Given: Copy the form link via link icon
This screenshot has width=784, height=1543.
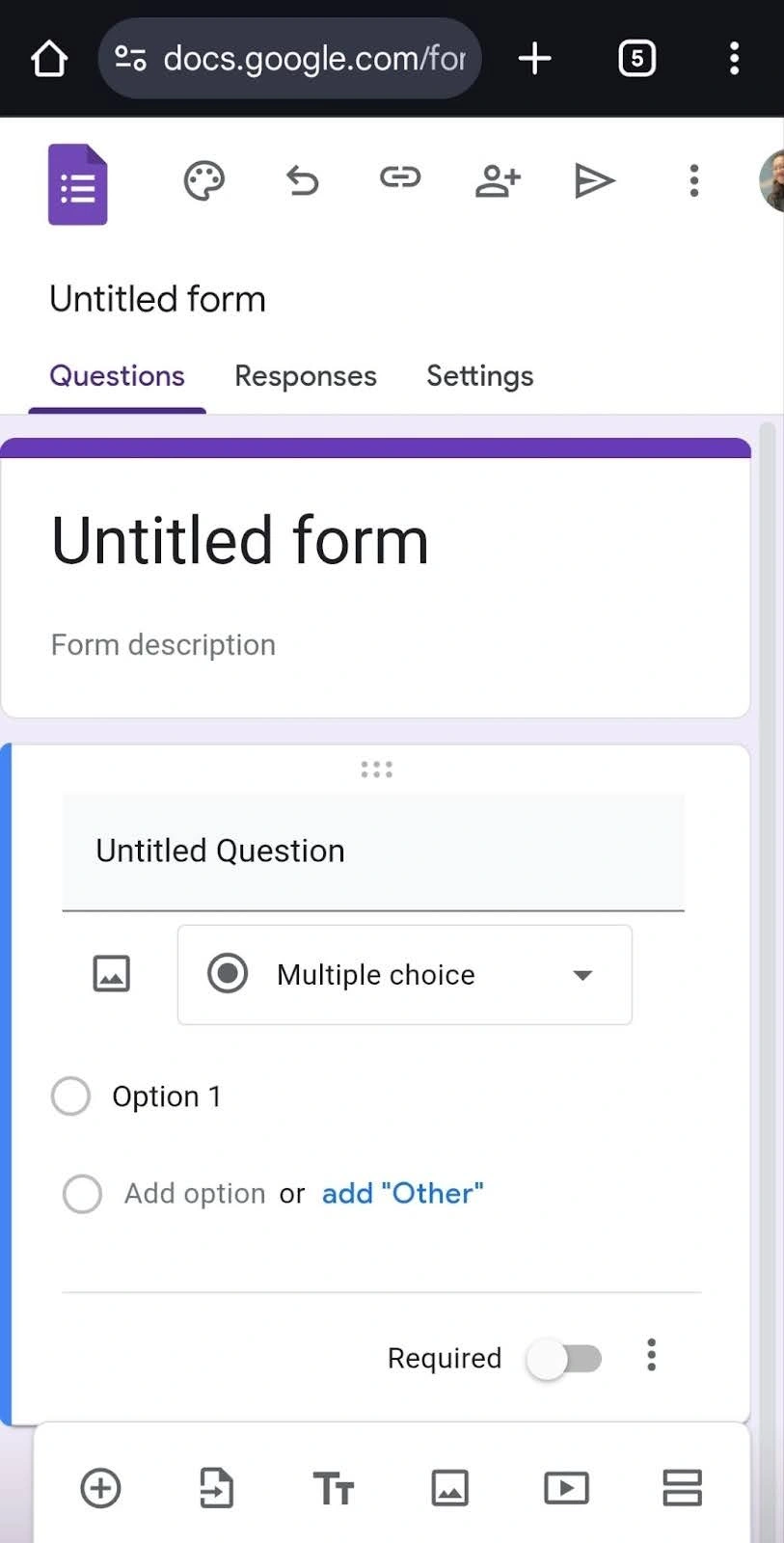Looking at the screenshot, I should point(399,177).
